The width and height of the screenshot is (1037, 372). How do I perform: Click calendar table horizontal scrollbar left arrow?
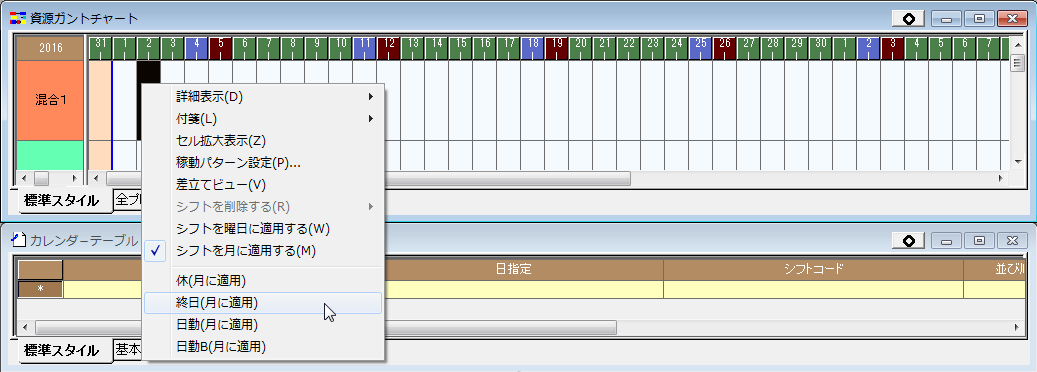point(24,328)
